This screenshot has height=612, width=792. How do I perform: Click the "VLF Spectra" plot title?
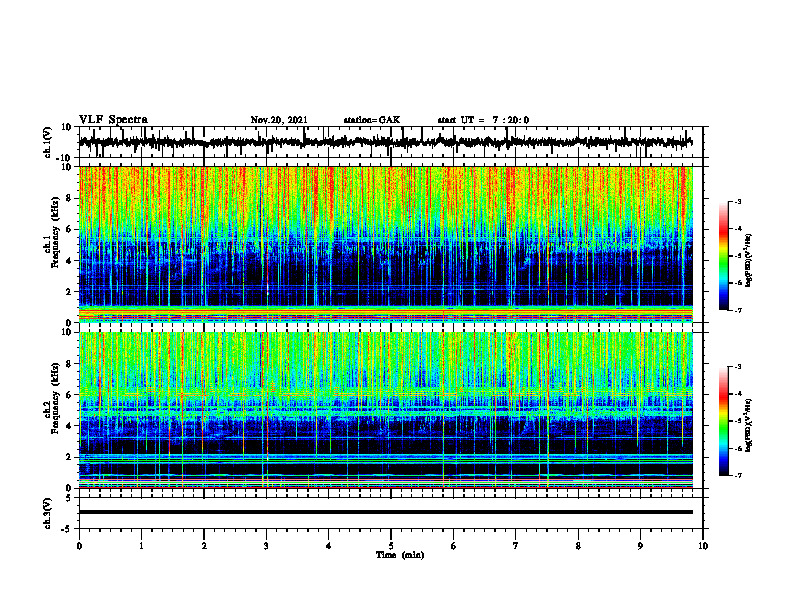[113, 120]
